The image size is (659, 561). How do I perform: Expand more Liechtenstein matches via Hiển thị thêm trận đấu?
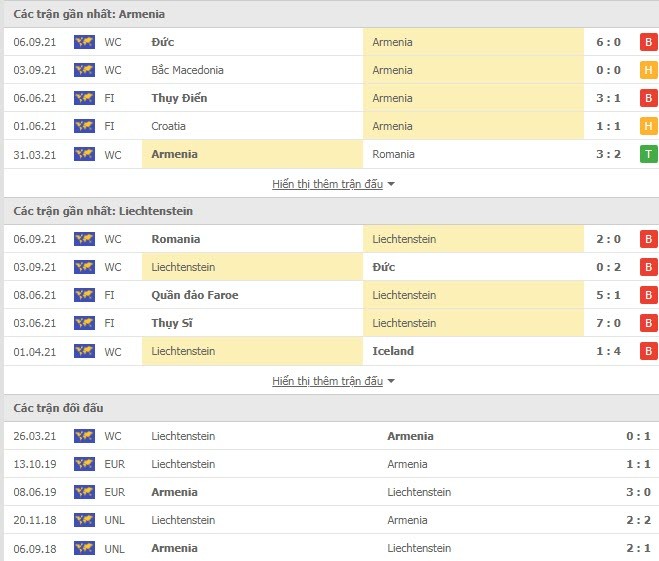(x=327, y=381)
